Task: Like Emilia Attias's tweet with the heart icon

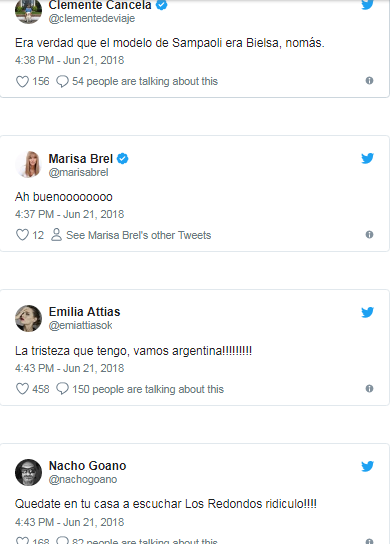Action: tap(22, 389)
